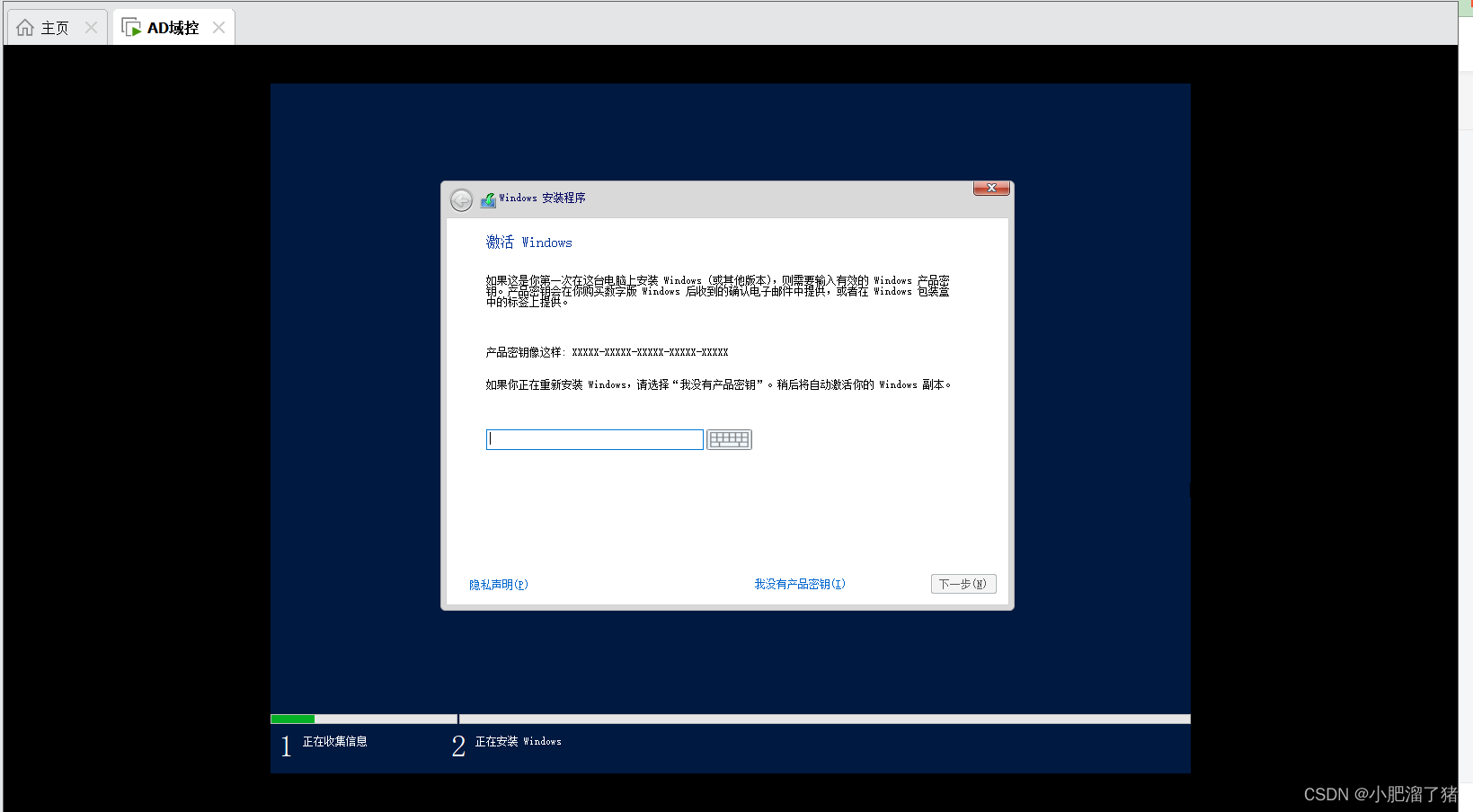Close the Windows 安装程序 dialog
Viewport: 1473px width, 812px height.
click(991, 188)
